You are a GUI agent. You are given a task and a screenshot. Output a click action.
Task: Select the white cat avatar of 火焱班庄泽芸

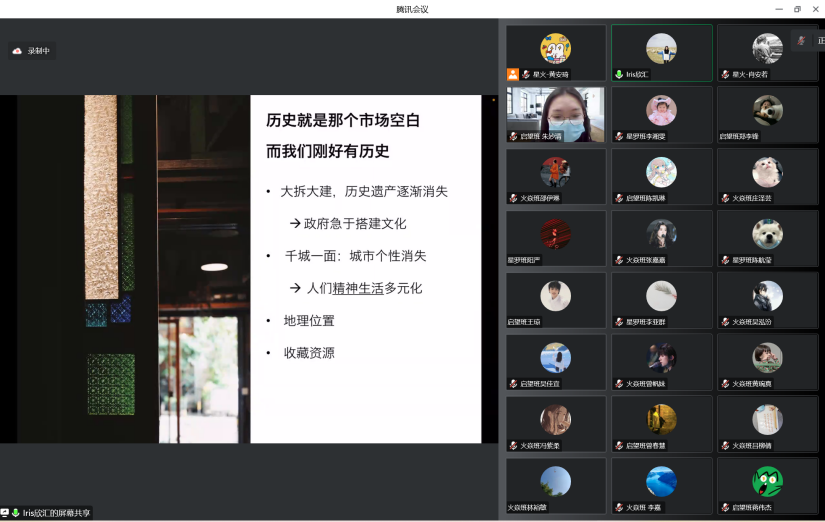[x=767, y=172]
